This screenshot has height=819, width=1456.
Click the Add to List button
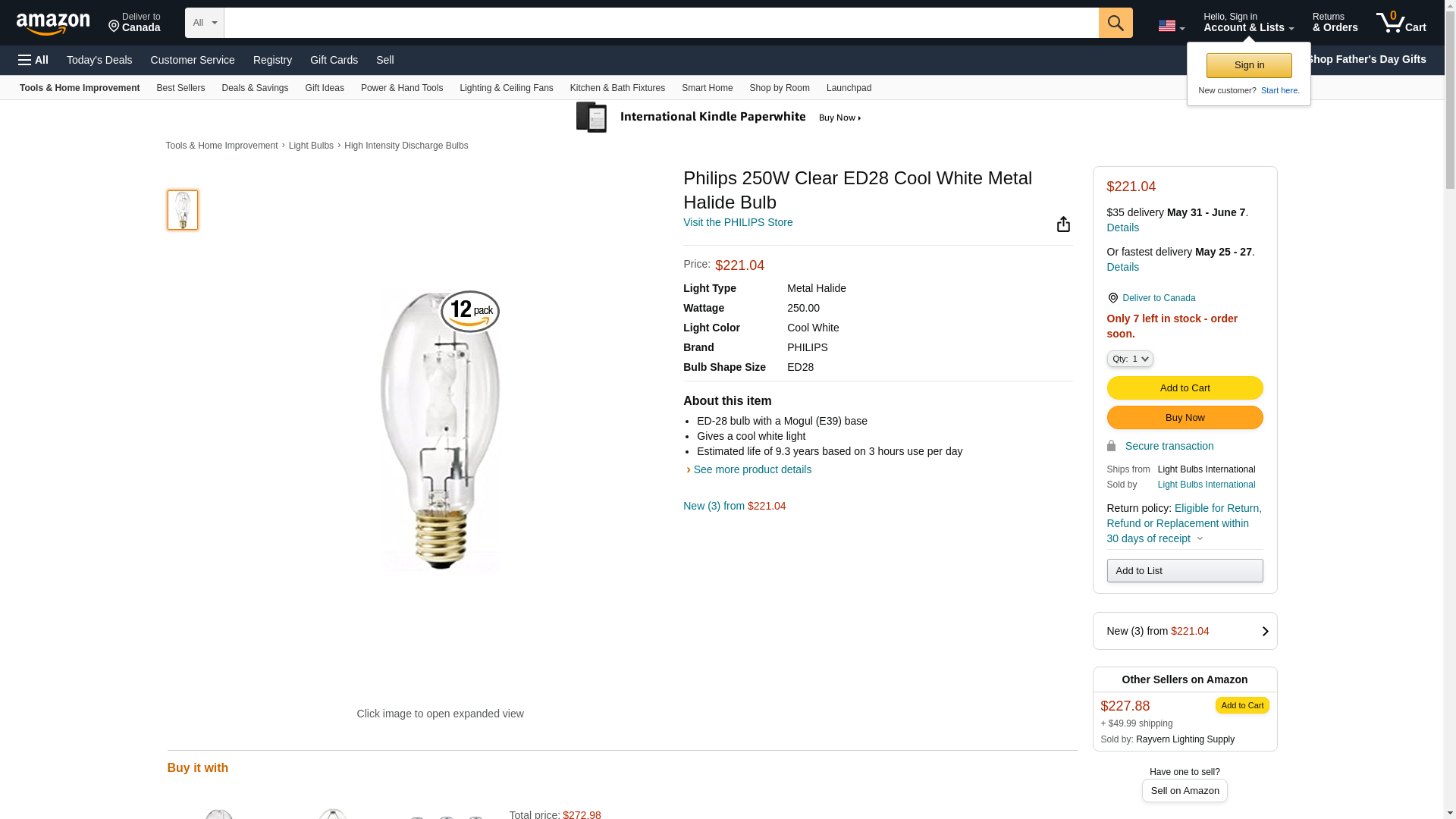pyautogui.click(x=1184, y=571)
